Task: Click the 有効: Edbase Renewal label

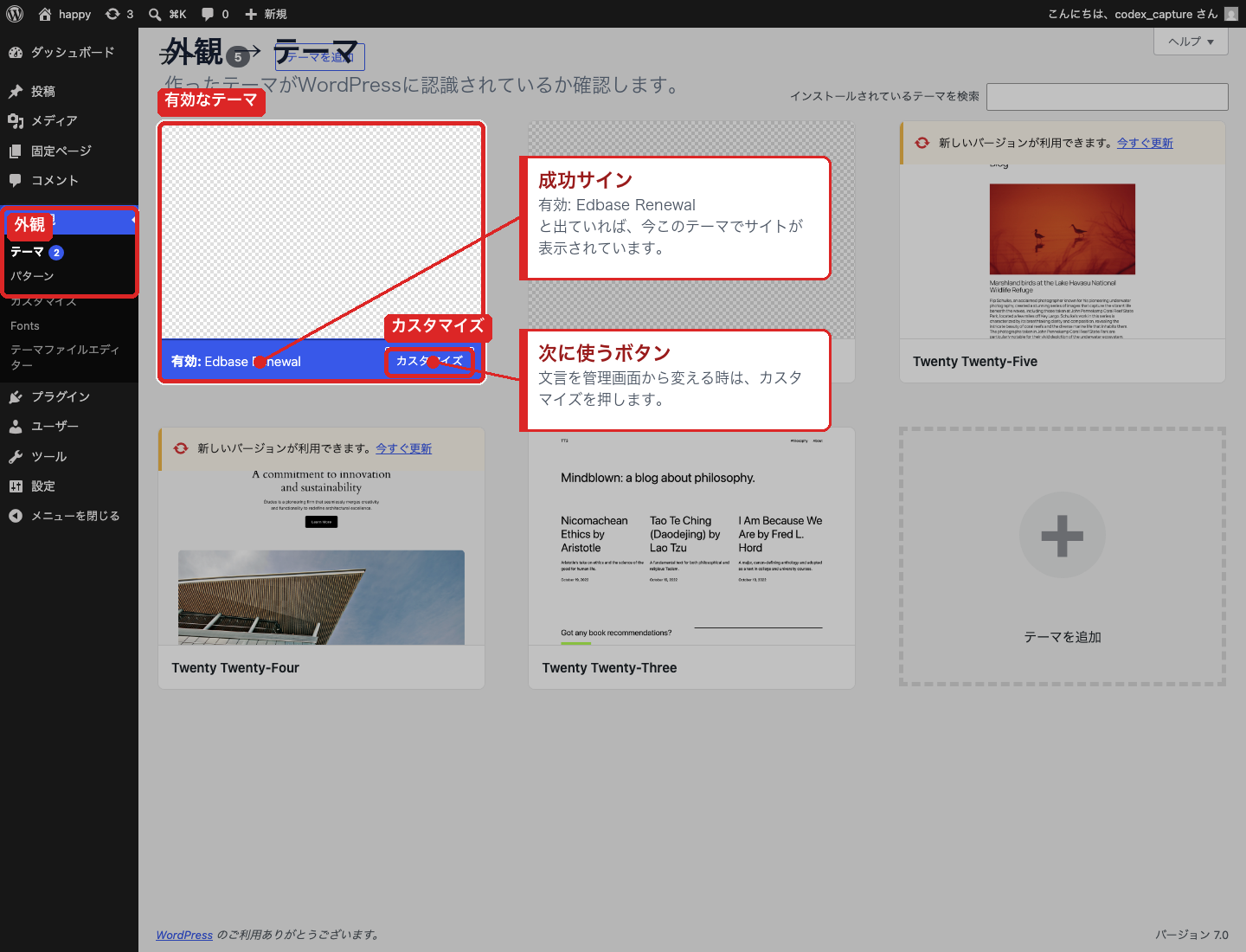Action: click(236, 362)
